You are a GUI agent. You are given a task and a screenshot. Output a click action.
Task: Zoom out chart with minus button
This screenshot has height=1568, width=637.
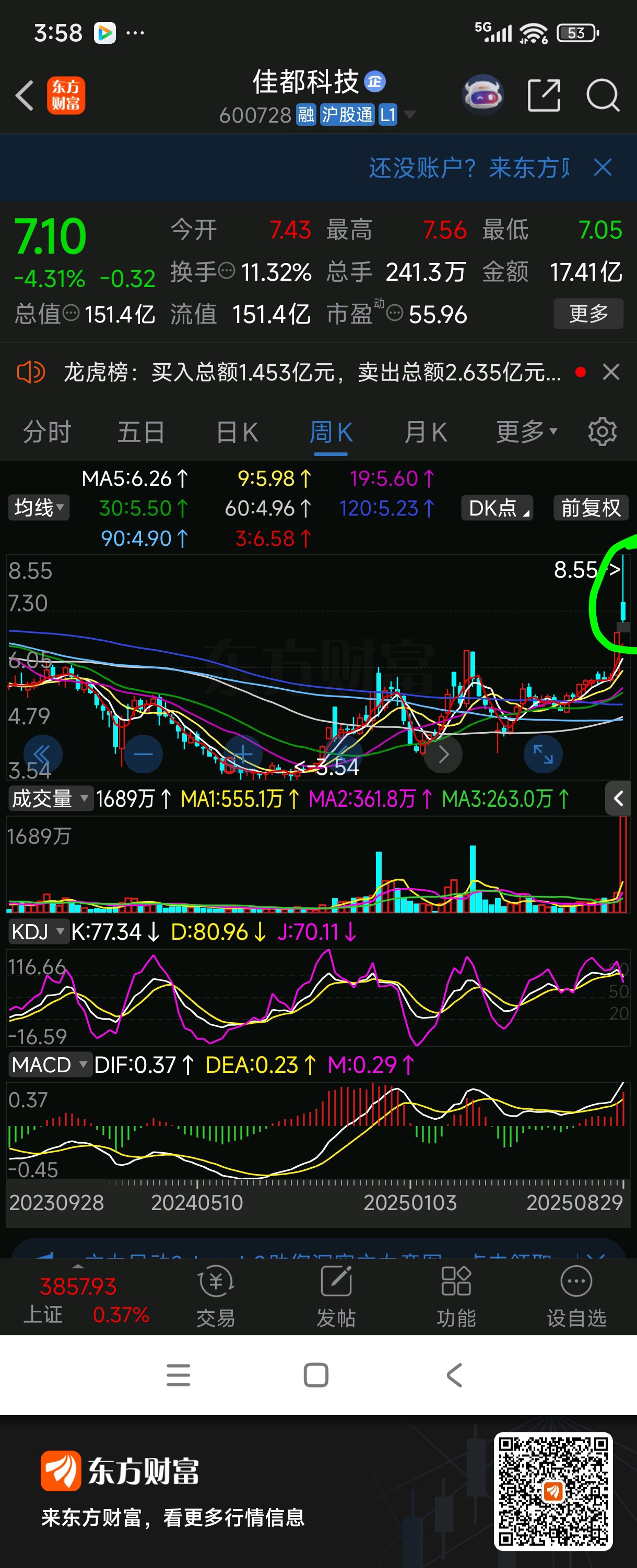[x=143, y=755]
